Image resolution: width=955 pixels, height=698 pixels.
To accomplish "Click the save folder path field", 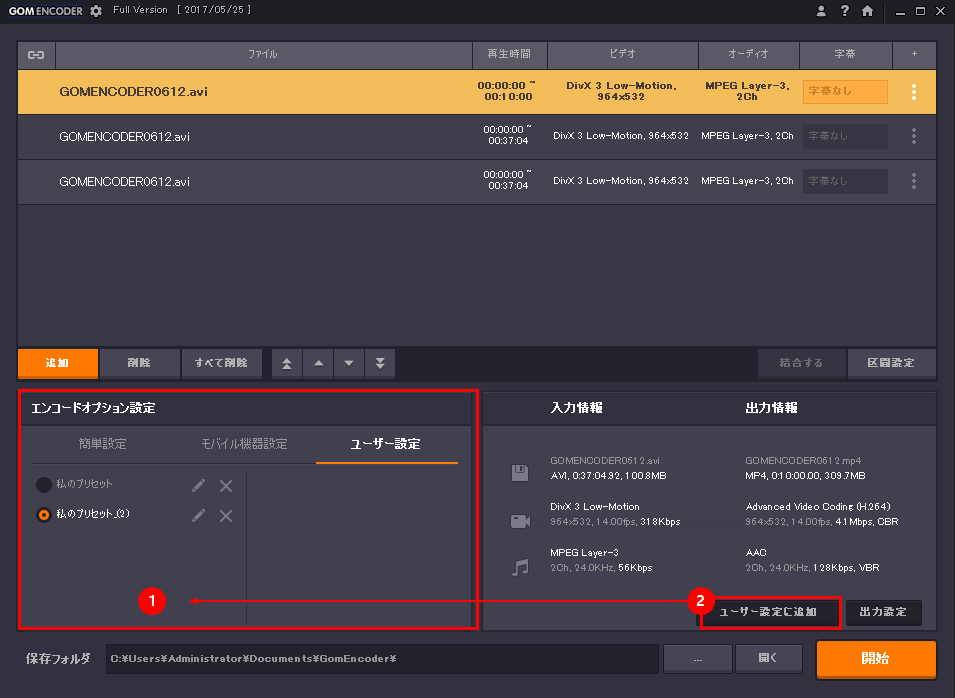I will (x=382, y=659).
